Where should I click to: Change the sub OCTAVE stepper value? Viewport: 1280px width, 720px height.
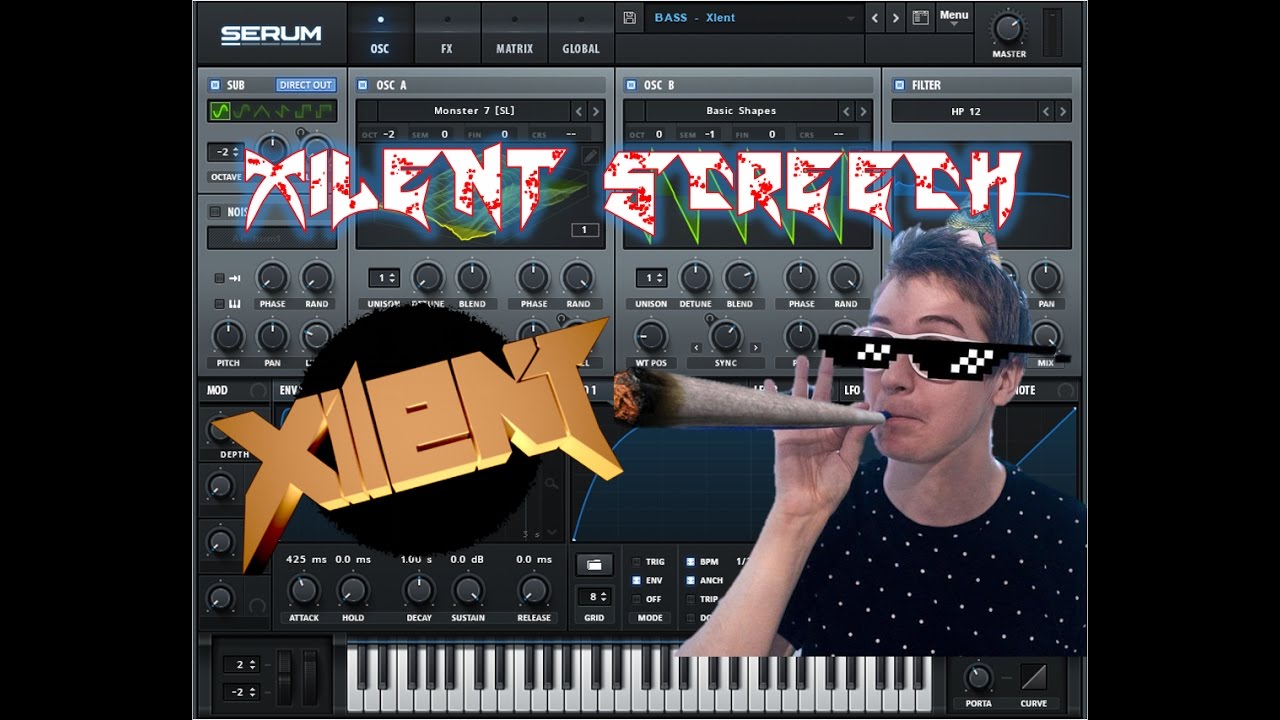pyautogui.click(x=225, y=152)
